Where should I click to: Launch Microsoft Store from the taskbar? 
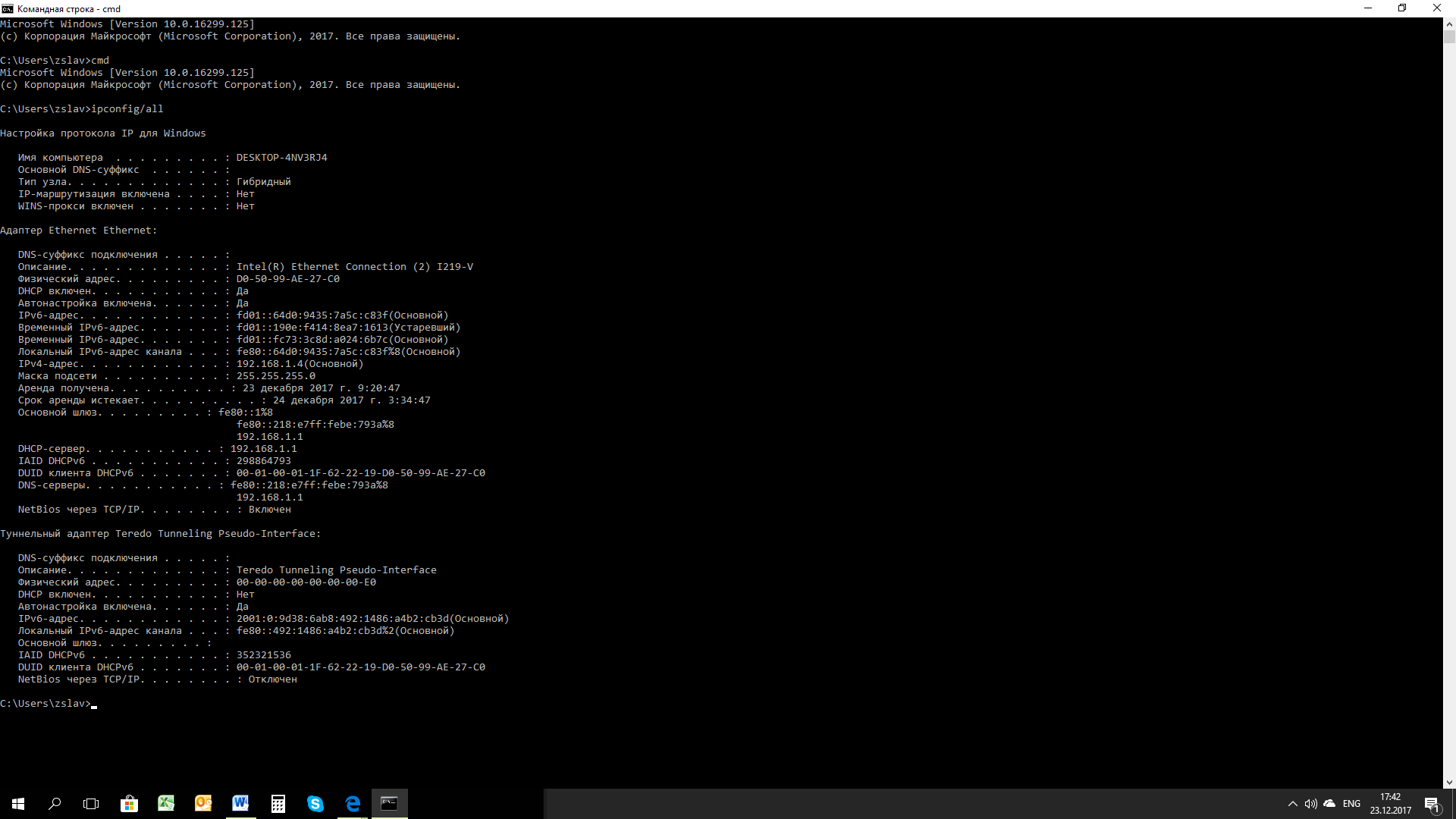click(129, 804)
